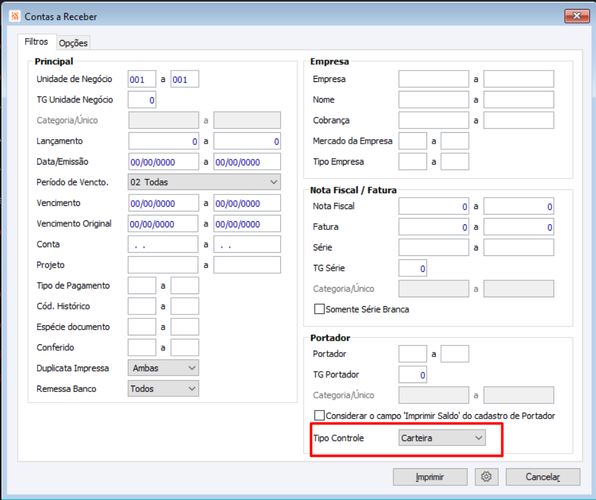596x500 pixels.
Task: Click the first Unidade de Negócio field
Action: point(142,79)
